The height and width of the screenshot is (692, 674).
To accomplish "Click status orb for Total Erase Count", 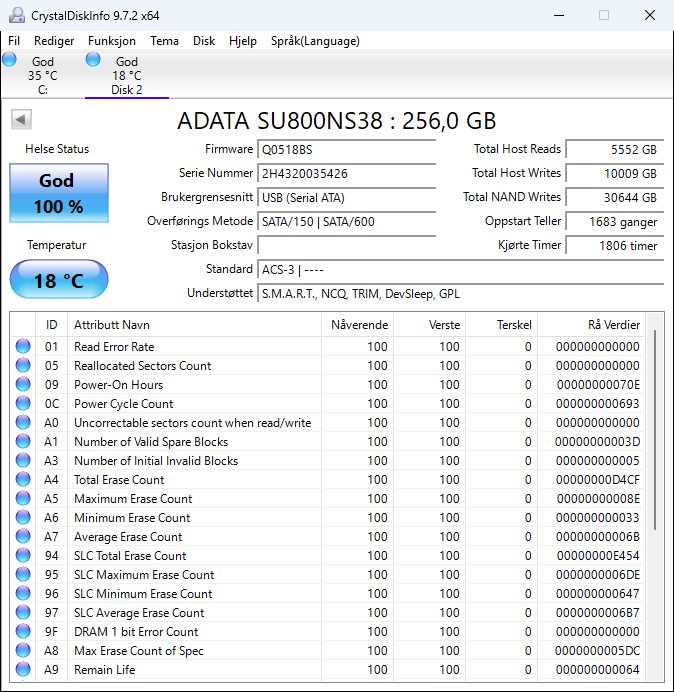I will (23, 479).
